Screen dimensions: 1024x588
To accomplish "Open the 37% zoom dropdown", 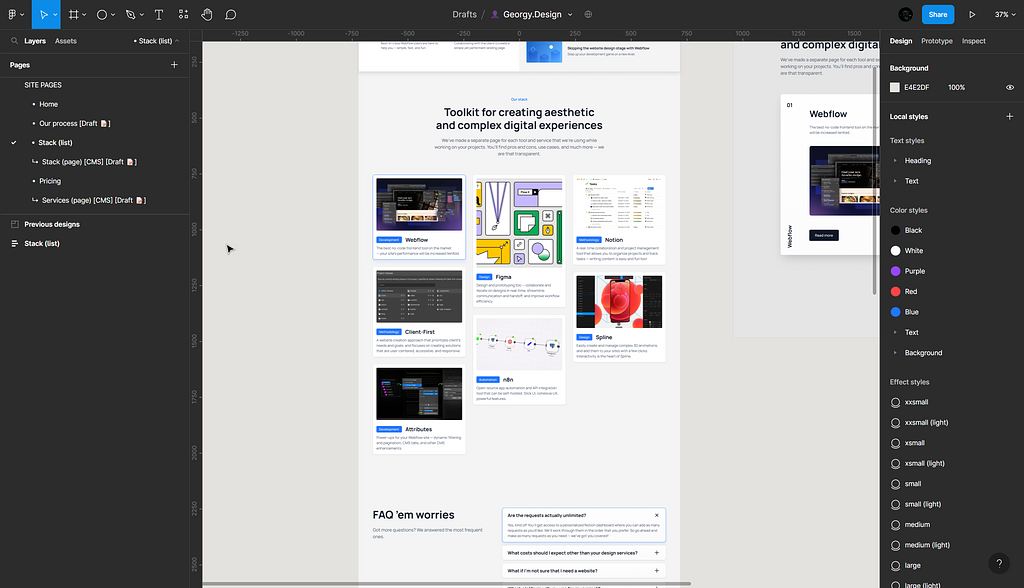I will pos(1003,15).
